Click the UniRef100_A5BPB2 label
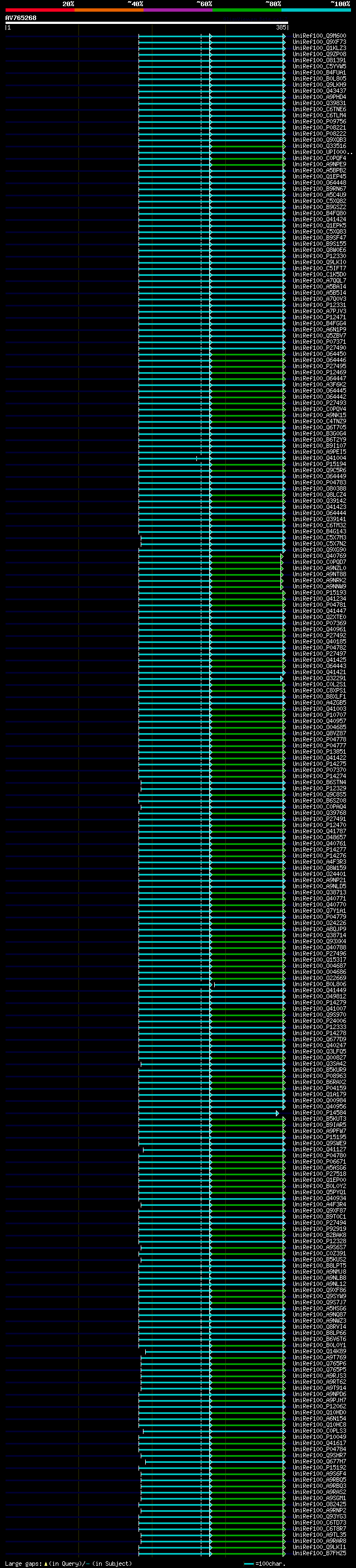The height and width of the screenshot is (1568, 356). [319, 170]
